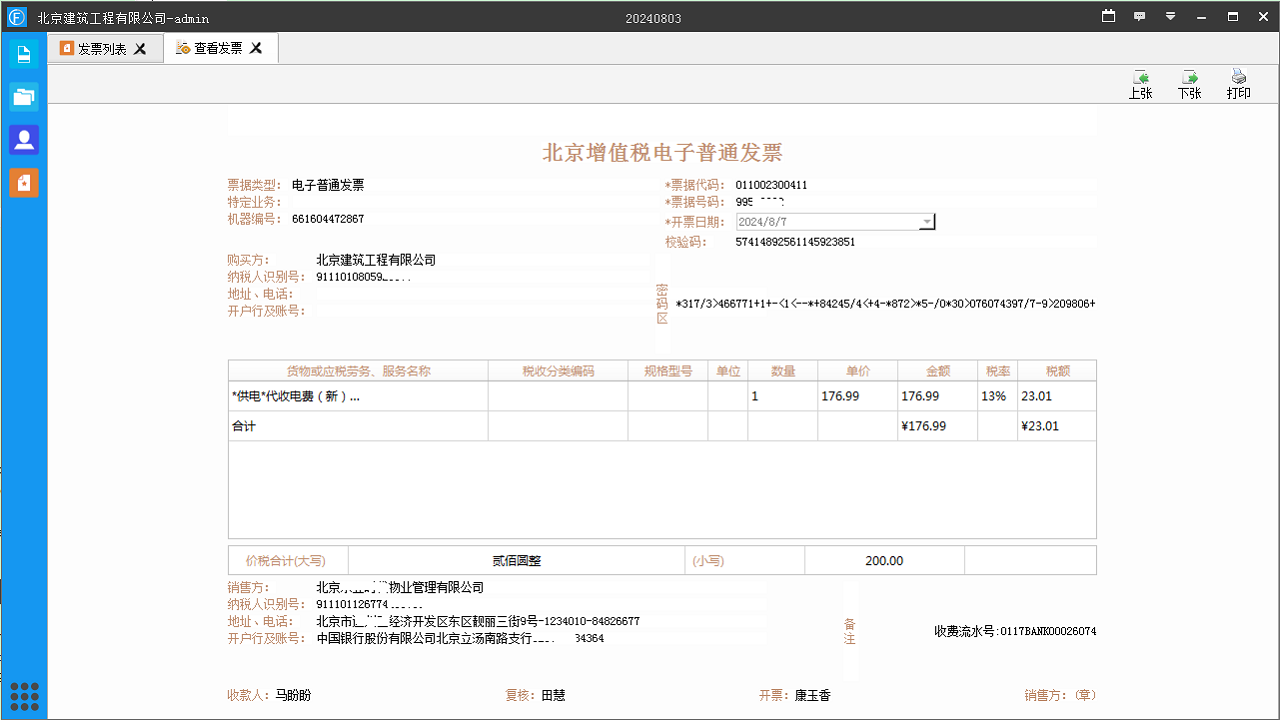Close the 发票列表 tab
The image size is (1280, 720).
tap(140, 48)
